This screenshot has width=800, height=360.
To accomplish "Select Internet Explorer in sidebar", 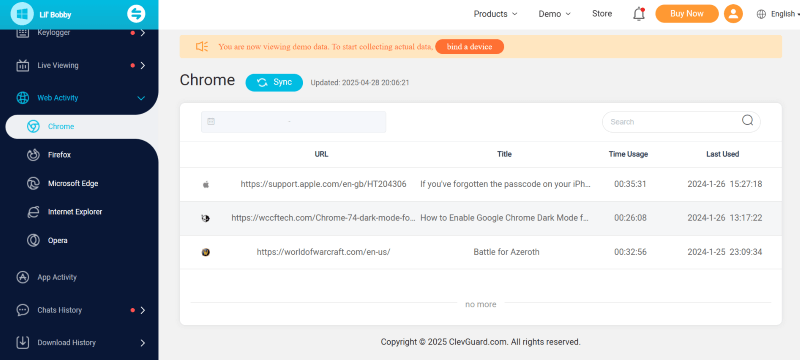I will [75, 212].
